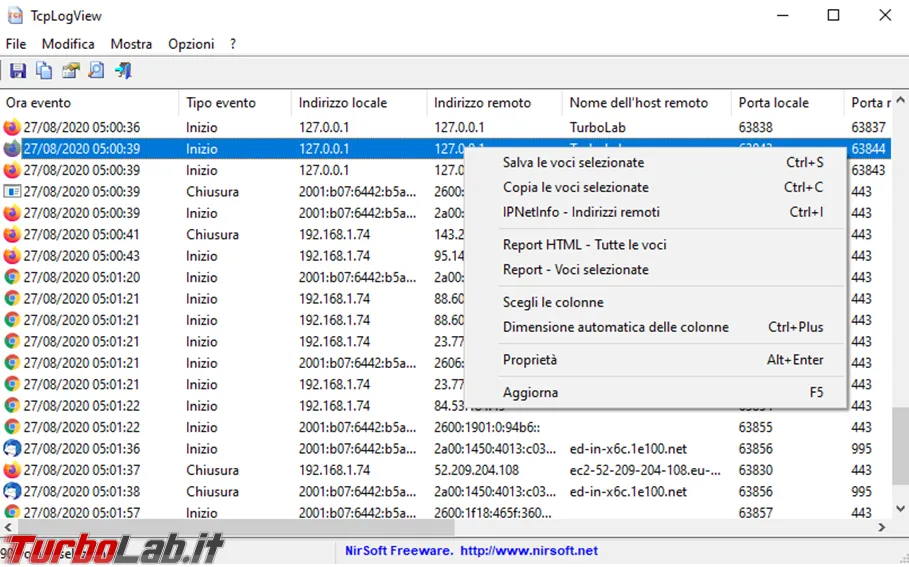This screenshot has width=909, height=567.
Task: Sort by the Ora evento column header
Action: pyautogui.click(x=89, y=103)
